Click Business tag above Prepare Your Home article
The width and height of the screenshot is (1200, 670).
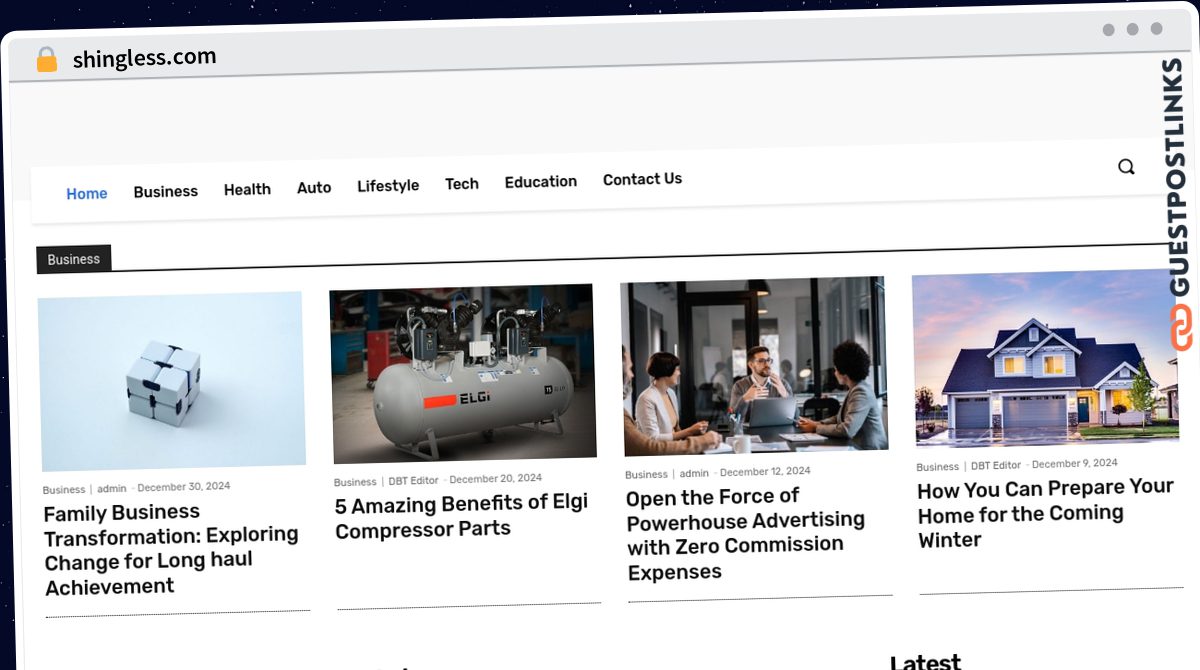point(938,467)
